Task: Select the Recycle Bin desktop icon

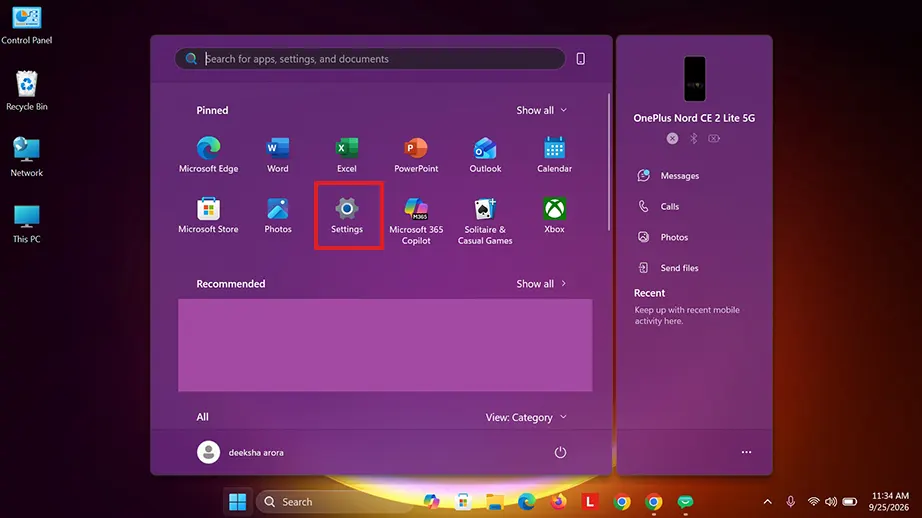Action: [x=26, y=91]
